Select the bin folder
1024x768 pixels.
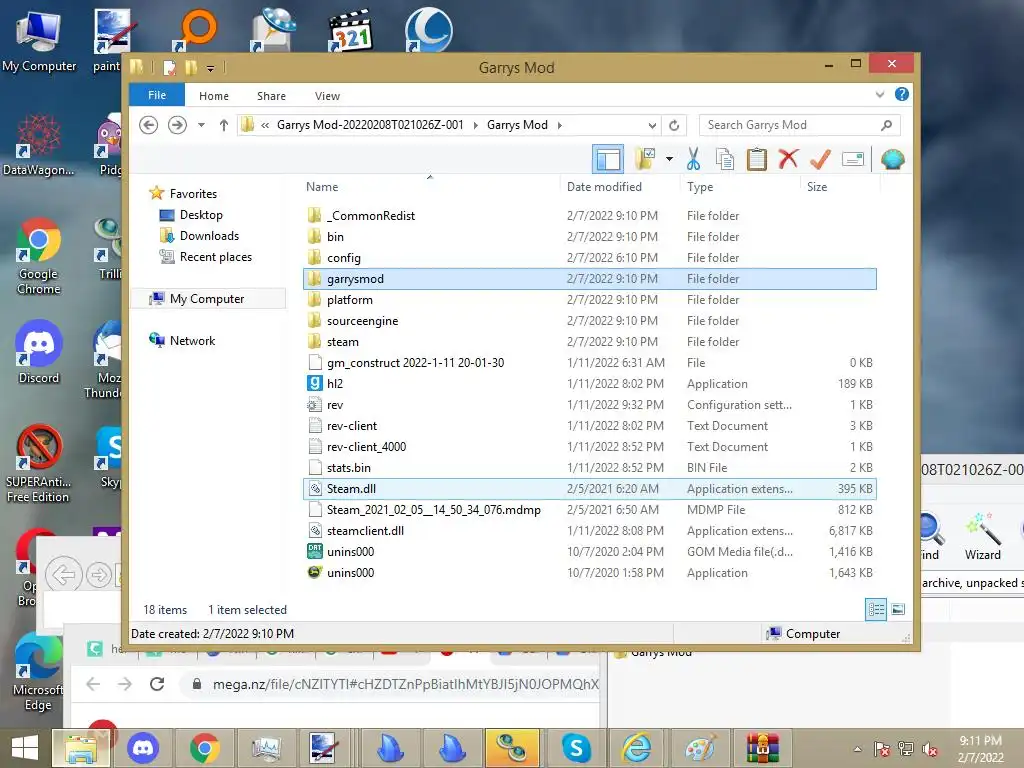tap(590, 236)
